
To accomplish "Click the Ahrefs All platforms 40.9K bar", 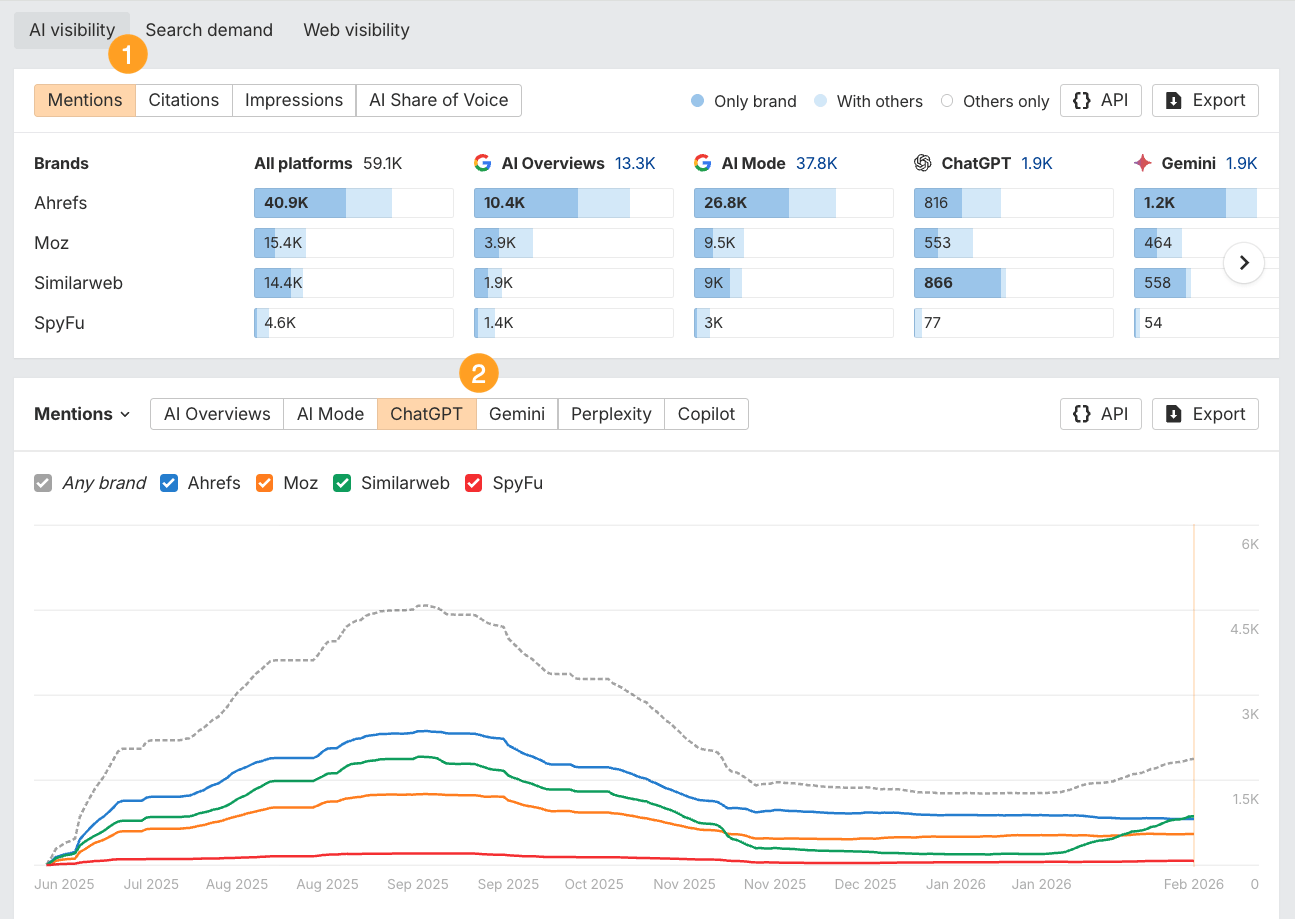I will [300, 203].
